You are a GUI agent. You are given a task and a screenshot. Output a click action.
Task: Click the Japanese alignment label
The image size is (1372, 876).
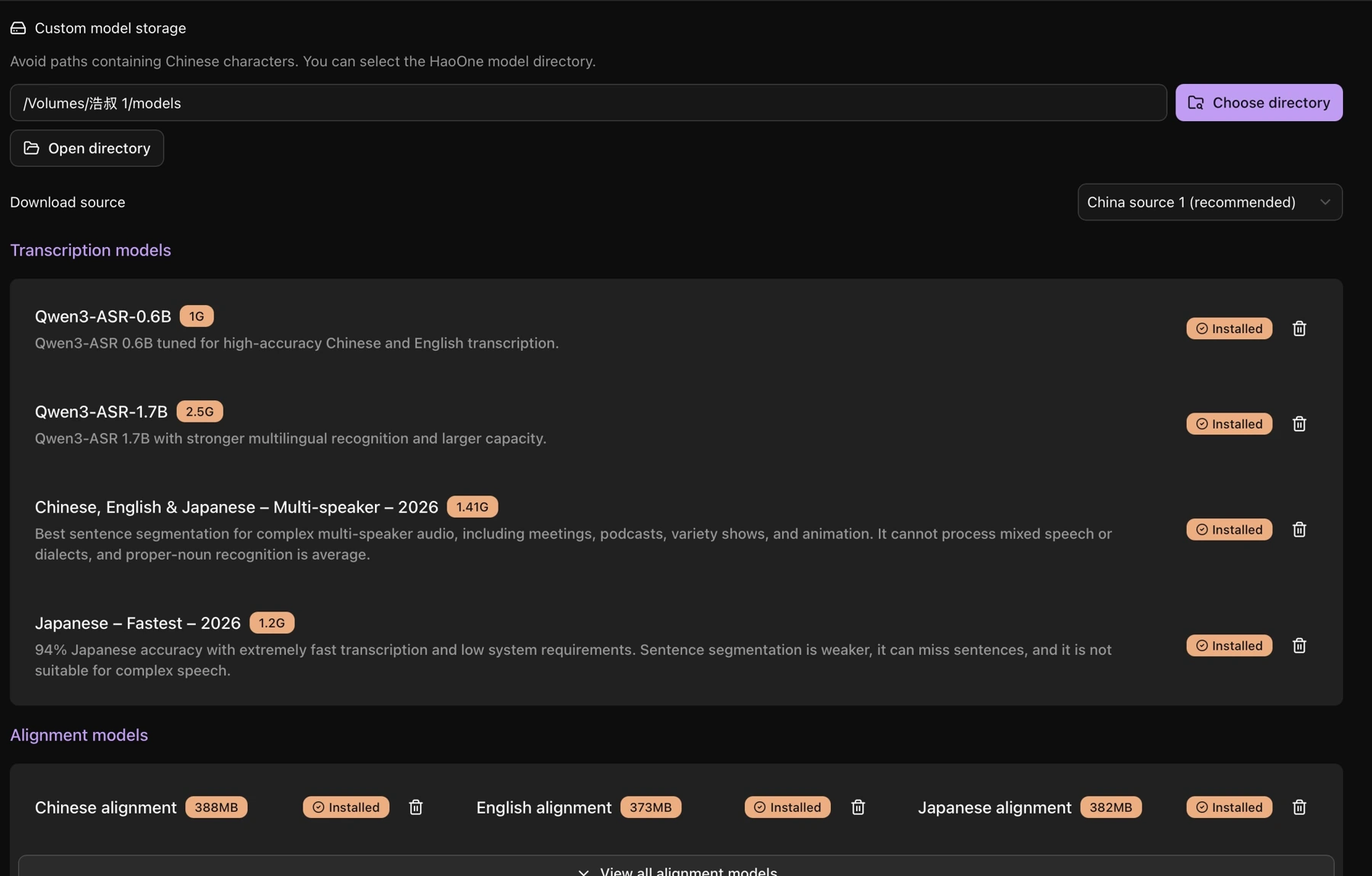click(x=995, y=807)
